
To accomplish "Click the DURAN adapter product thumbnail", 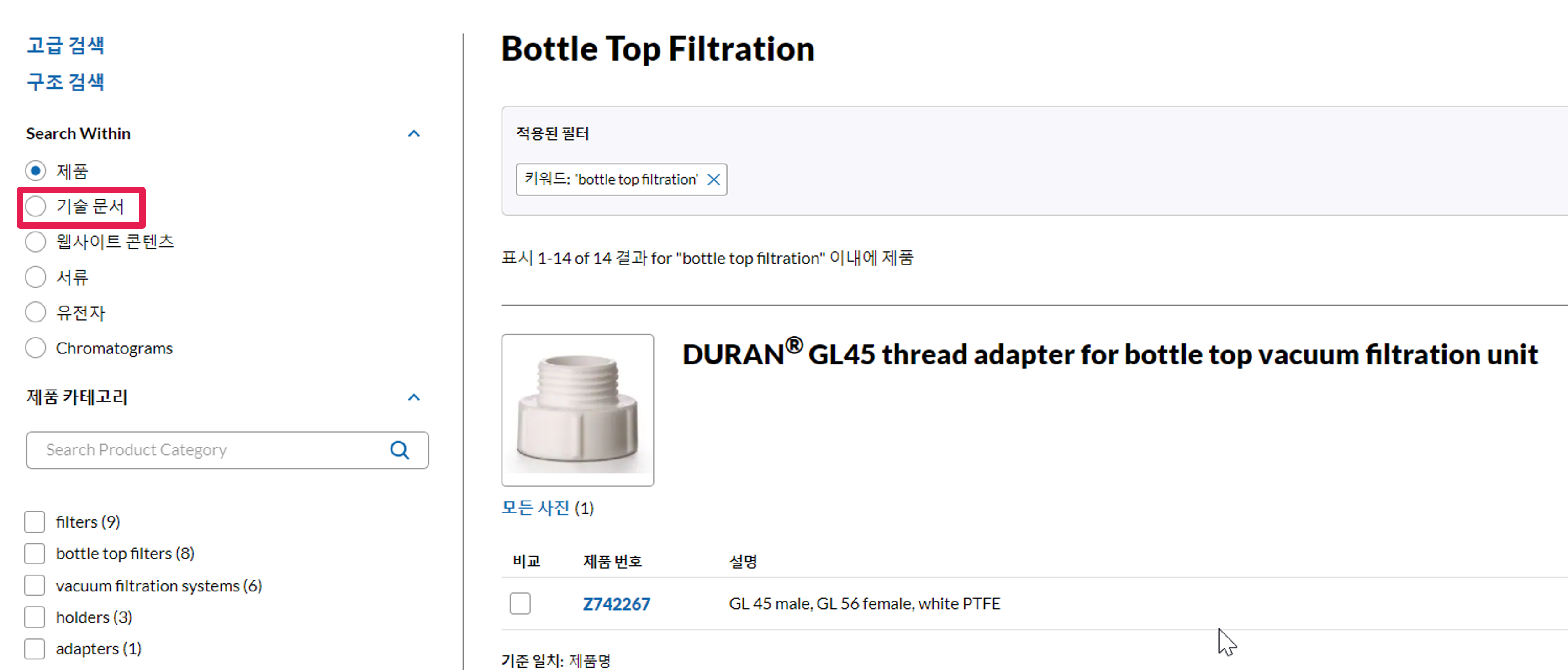I will point(577,410).
